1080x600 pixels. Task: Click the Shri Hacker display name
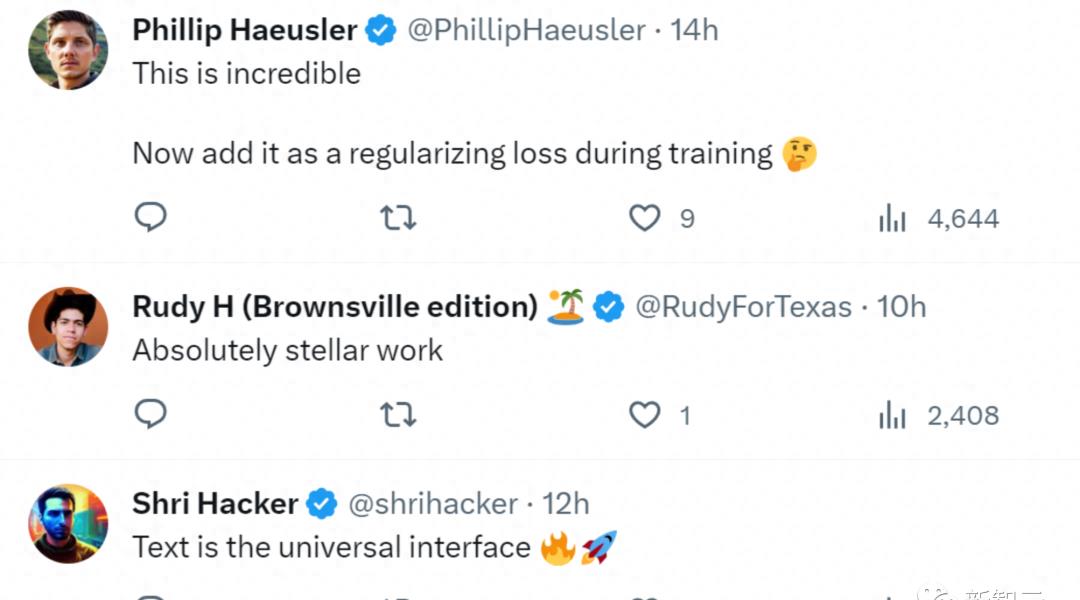[x=215, y=503]
